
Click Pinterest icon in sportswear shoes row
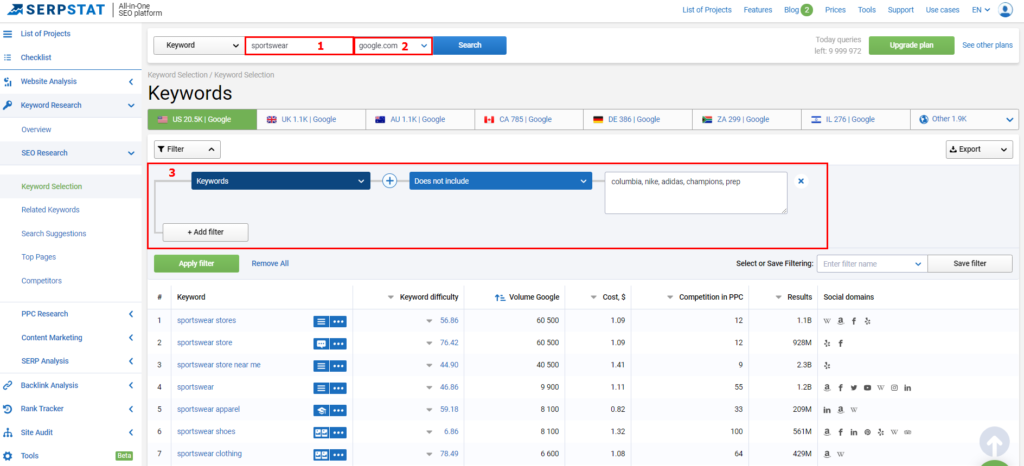[x=867, y=432]
